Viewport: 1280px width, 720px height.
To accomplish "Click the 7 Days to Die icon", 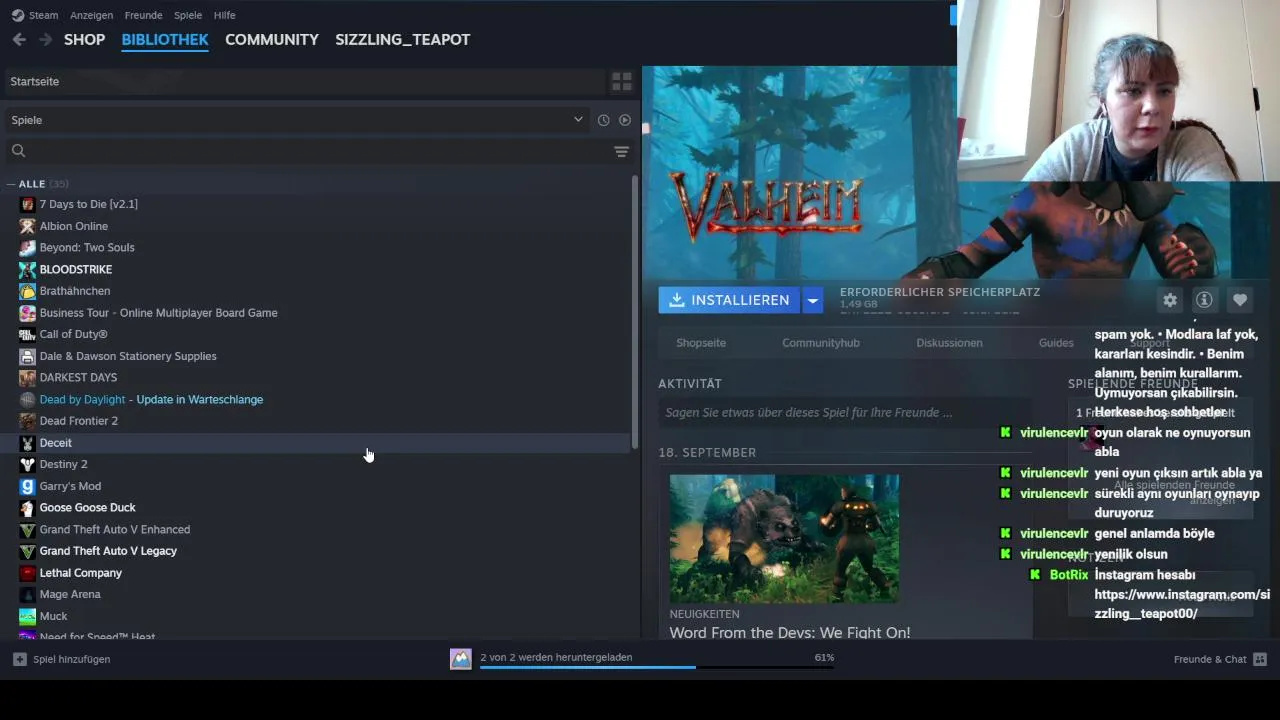I will [x=27, y=204].
